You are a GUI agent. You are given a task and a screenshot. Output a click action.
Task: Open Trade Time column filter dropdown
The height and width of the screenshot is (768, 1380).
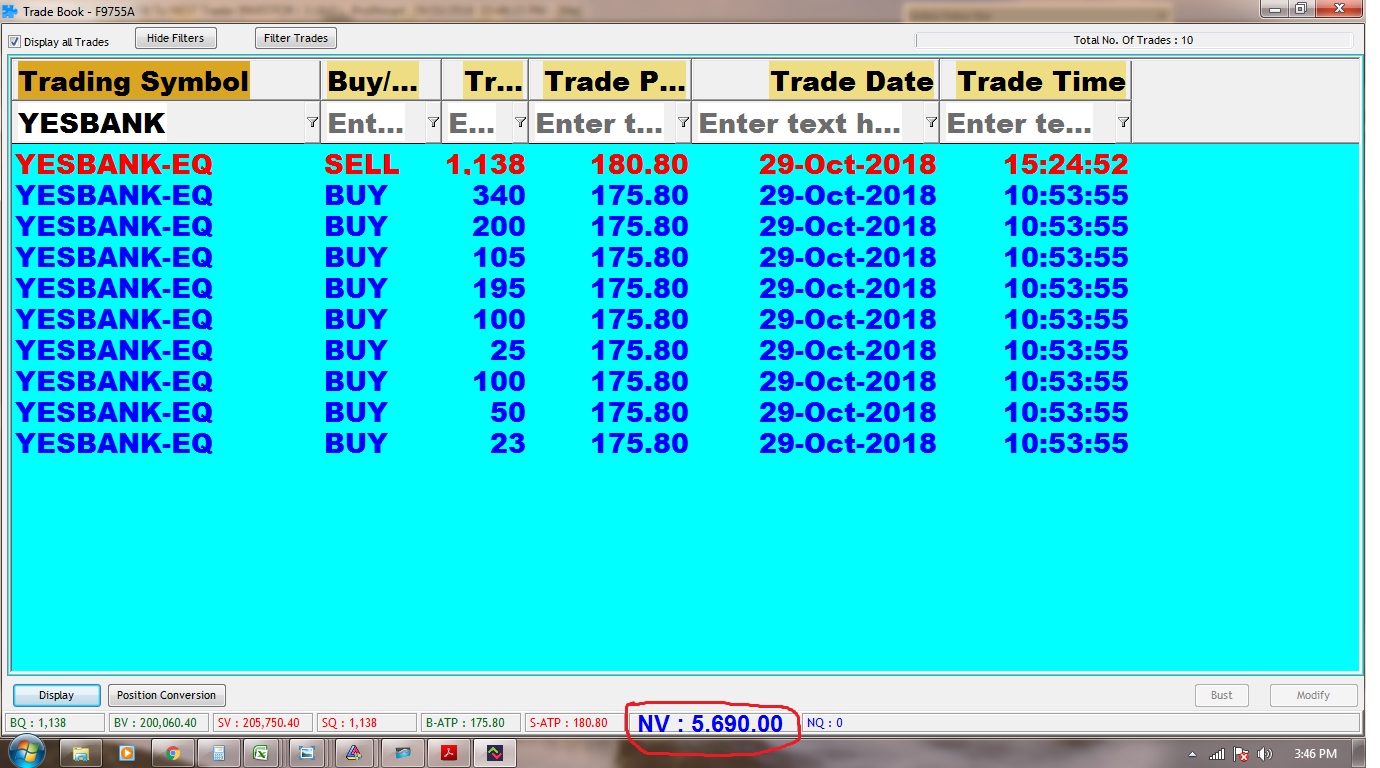(1123, 122)
